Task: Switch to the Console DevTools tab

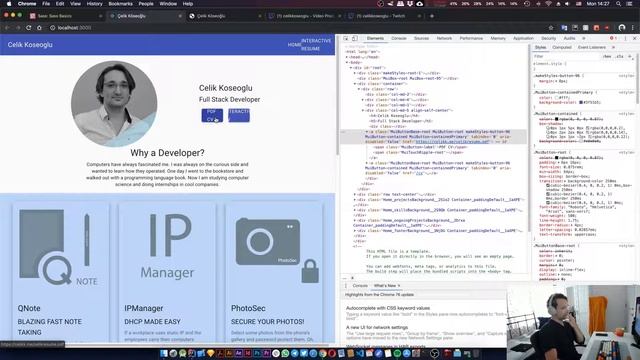Action: click(x=399, y=38)
